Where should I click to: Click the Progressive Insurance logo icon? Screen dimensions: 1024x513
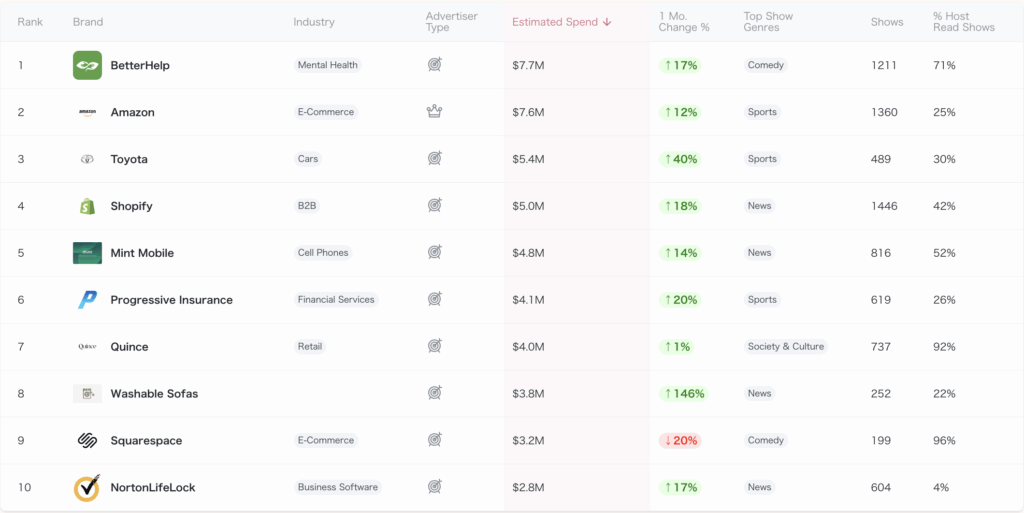click(87, 300)
